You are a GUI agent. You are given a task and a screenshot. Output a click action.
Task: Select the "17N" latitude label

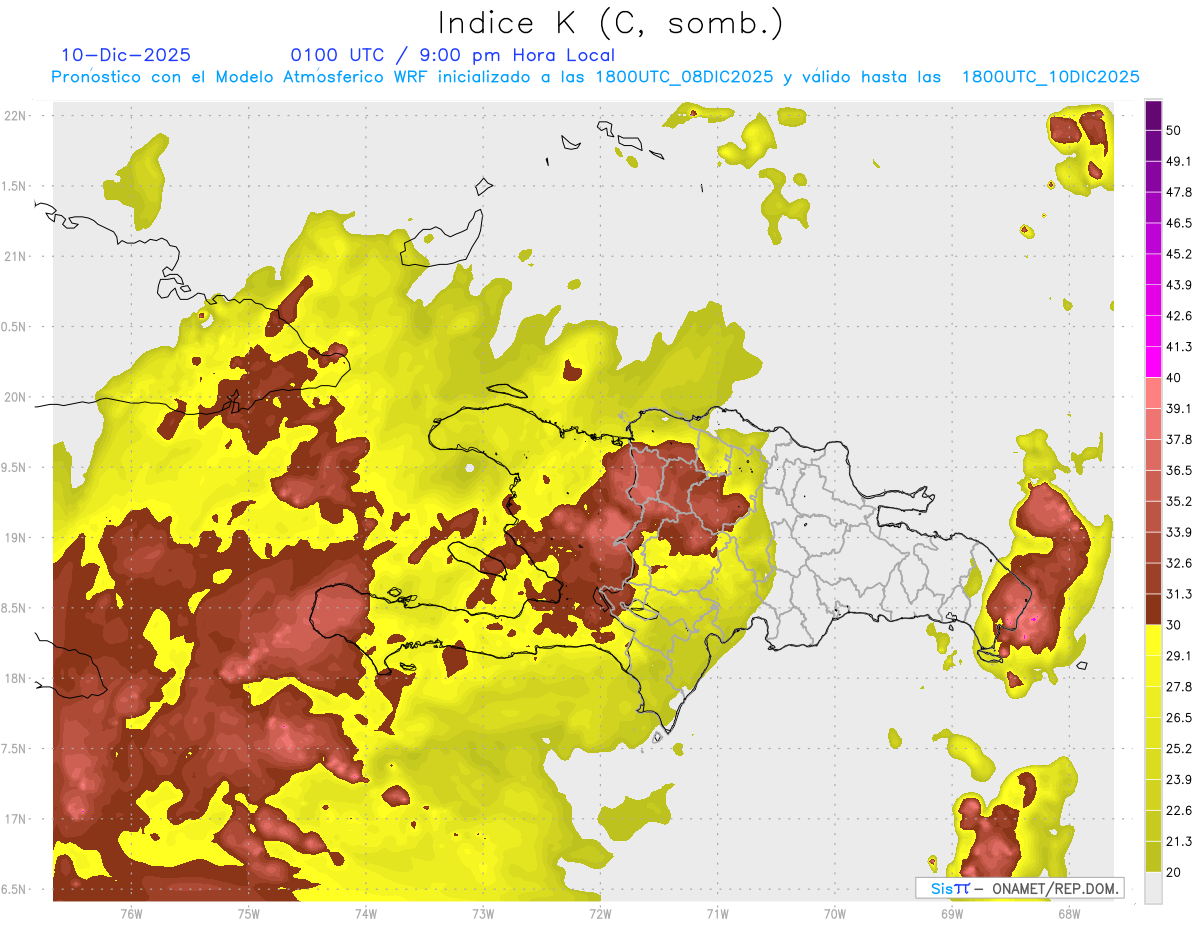pos(16,819)
